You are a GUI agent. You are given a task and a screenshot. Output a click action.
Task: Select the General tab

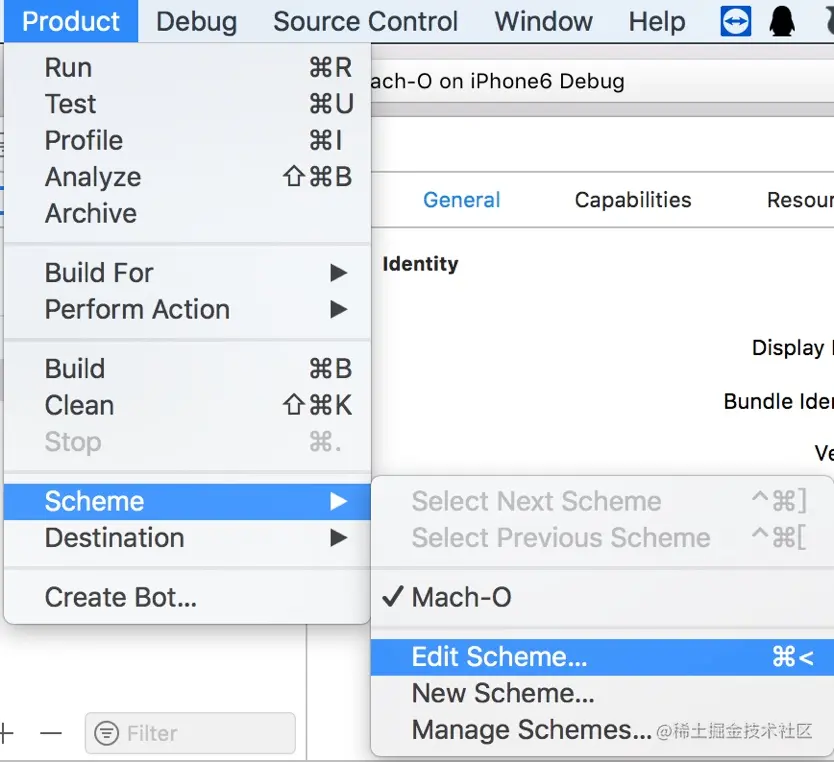(461, 200)
